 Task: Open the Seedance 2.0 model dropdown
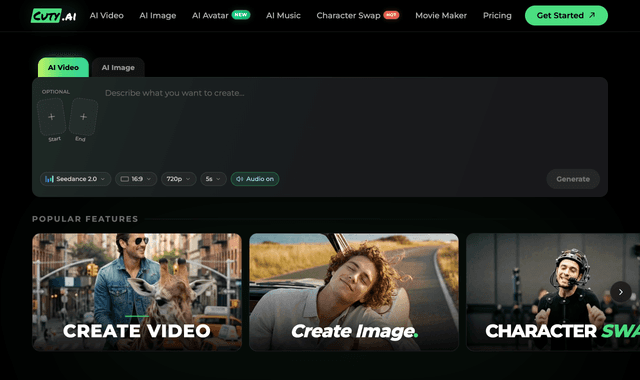click(x=76, y=179)
